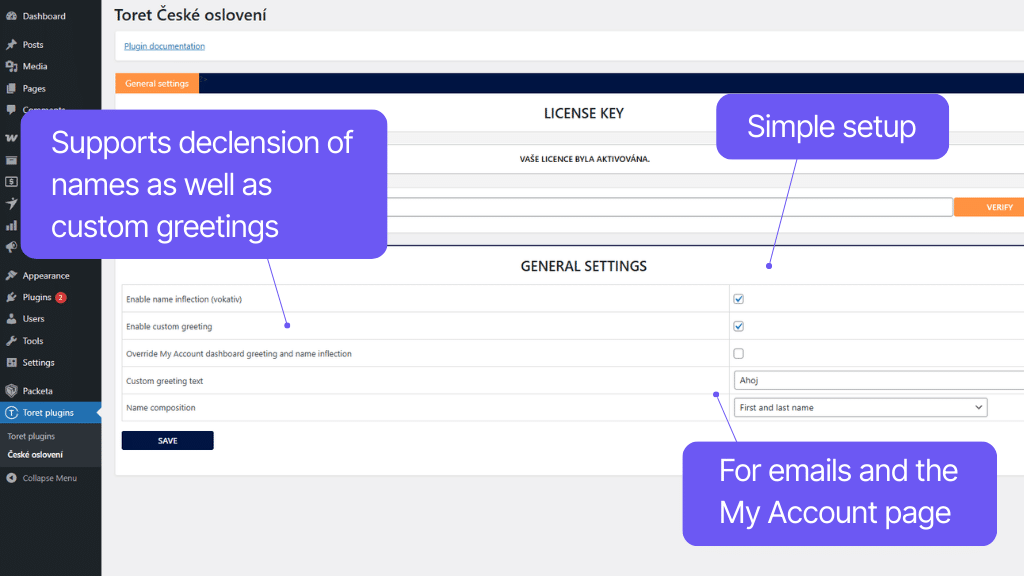The height and width of the screenshot is (576, 1024).
Task: Click the Dashboard icon in sidebar
Action: pos(11,16)
